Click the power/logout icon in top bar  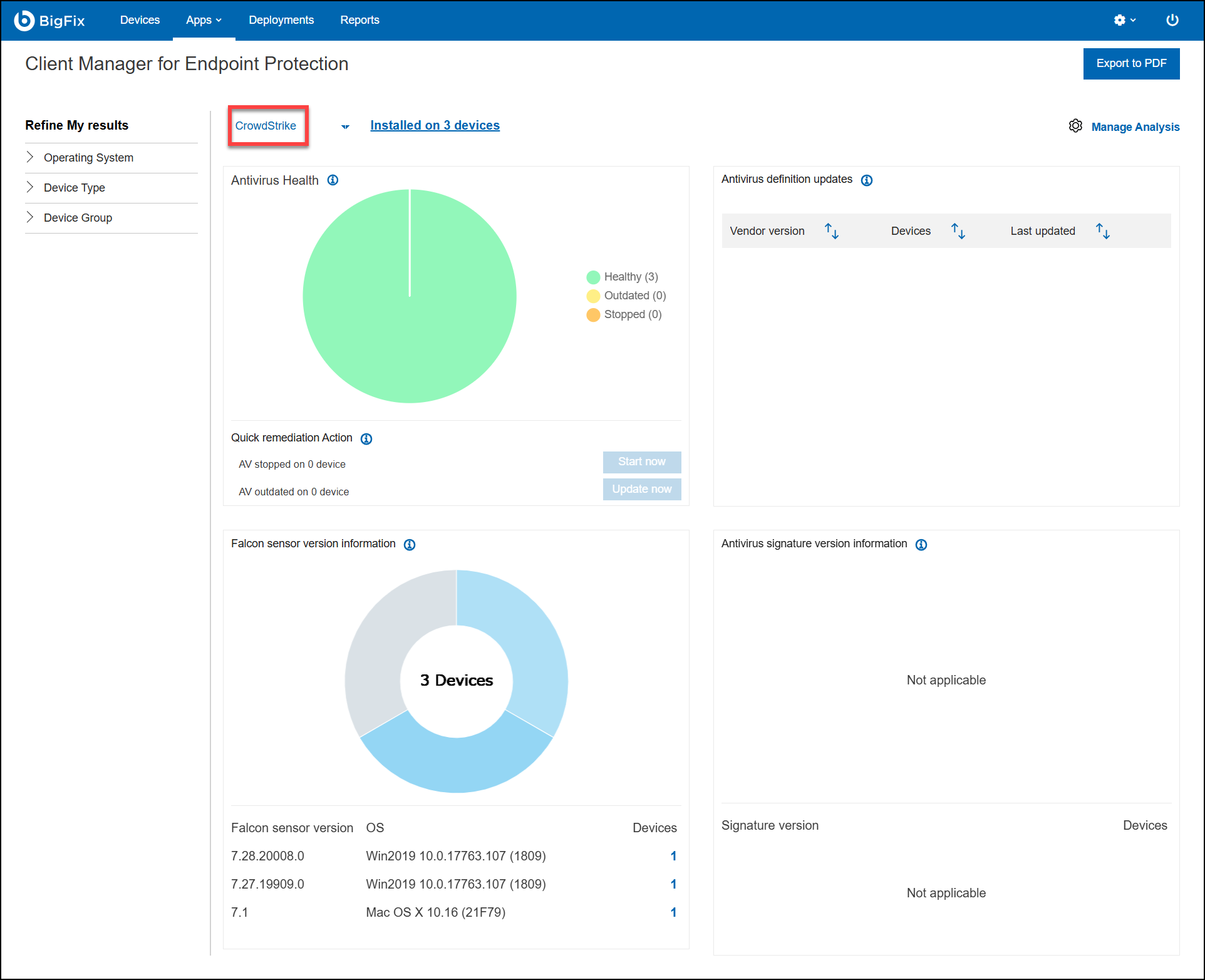pos(1172,19)
